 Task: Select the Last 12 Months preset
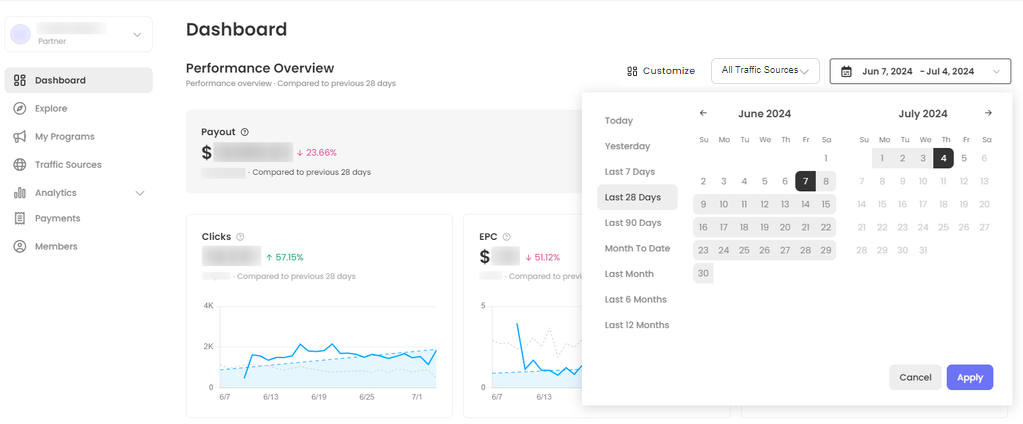point(637,325)
